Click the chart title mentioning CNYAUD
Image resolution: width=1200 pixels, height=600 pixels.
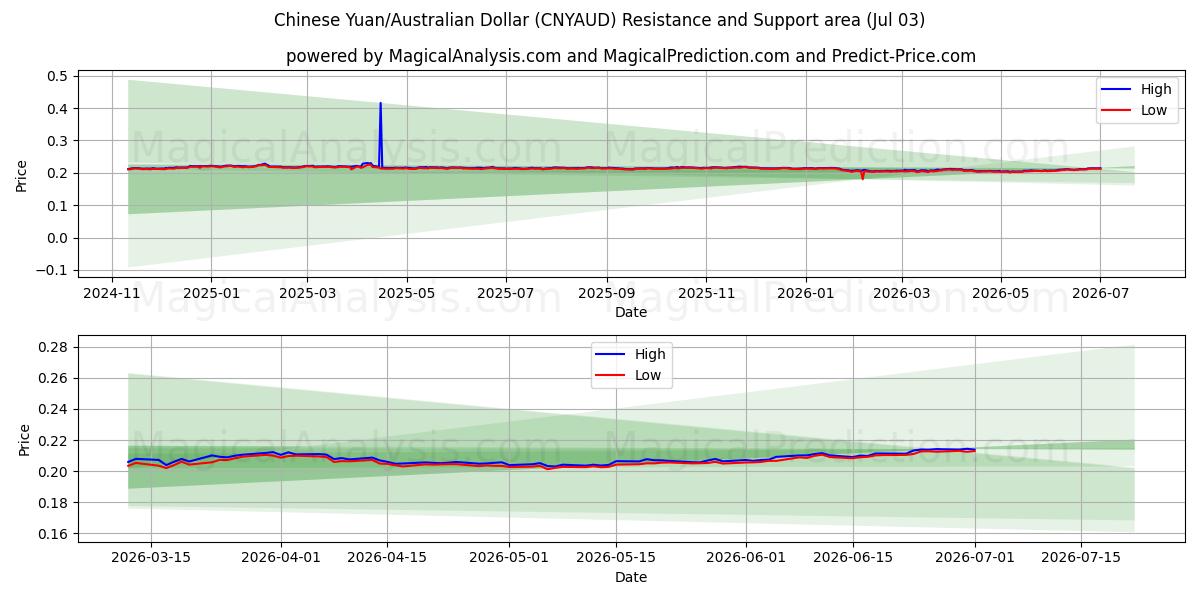(x=599, y=20)
